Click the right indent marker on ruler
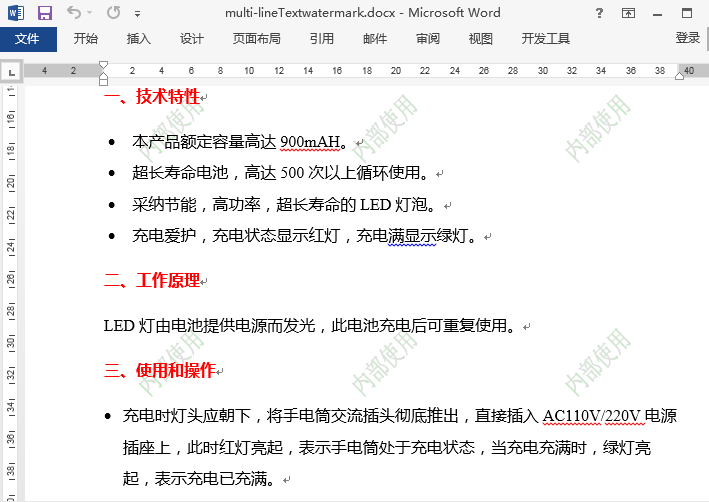The image size is (709, 502). coord(680,76)
